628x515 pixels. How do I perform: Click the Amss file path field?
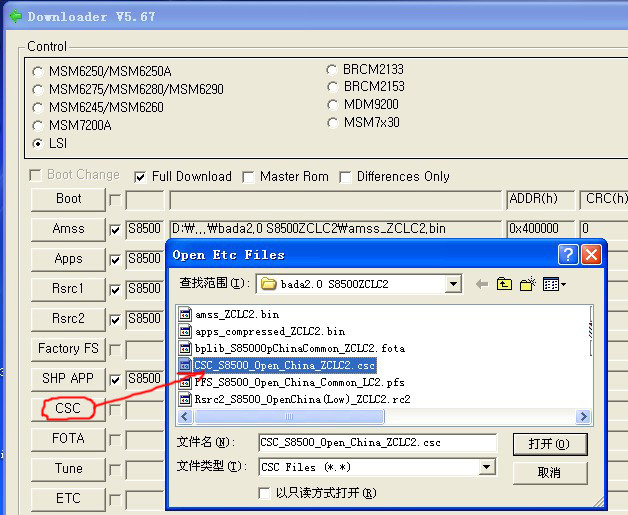pos(335,229)
